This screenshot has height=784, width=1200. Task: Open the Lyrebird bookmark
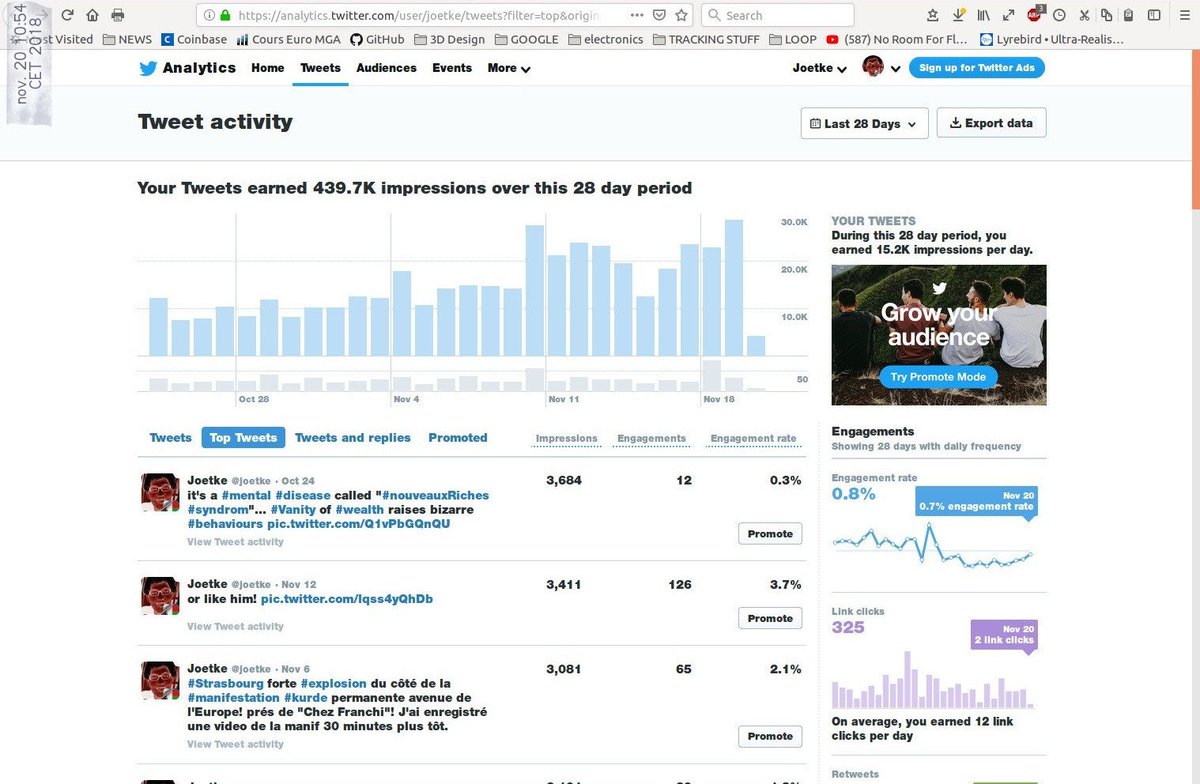coord(1053,39)
